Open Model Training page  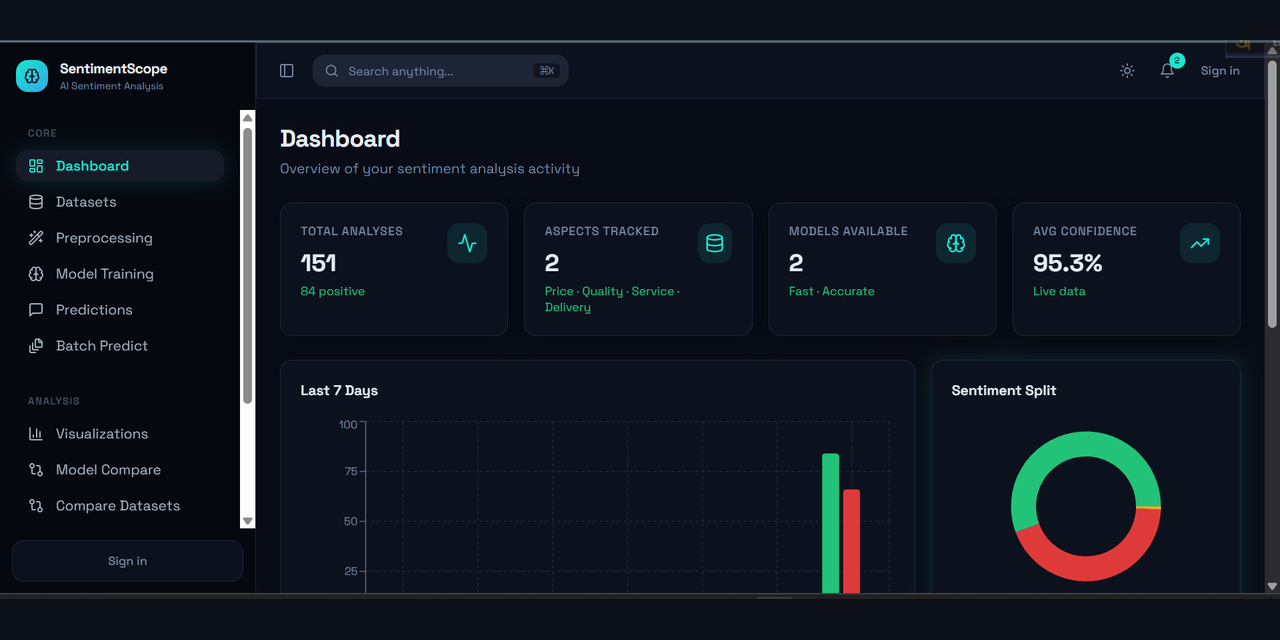tap(120, 274)
